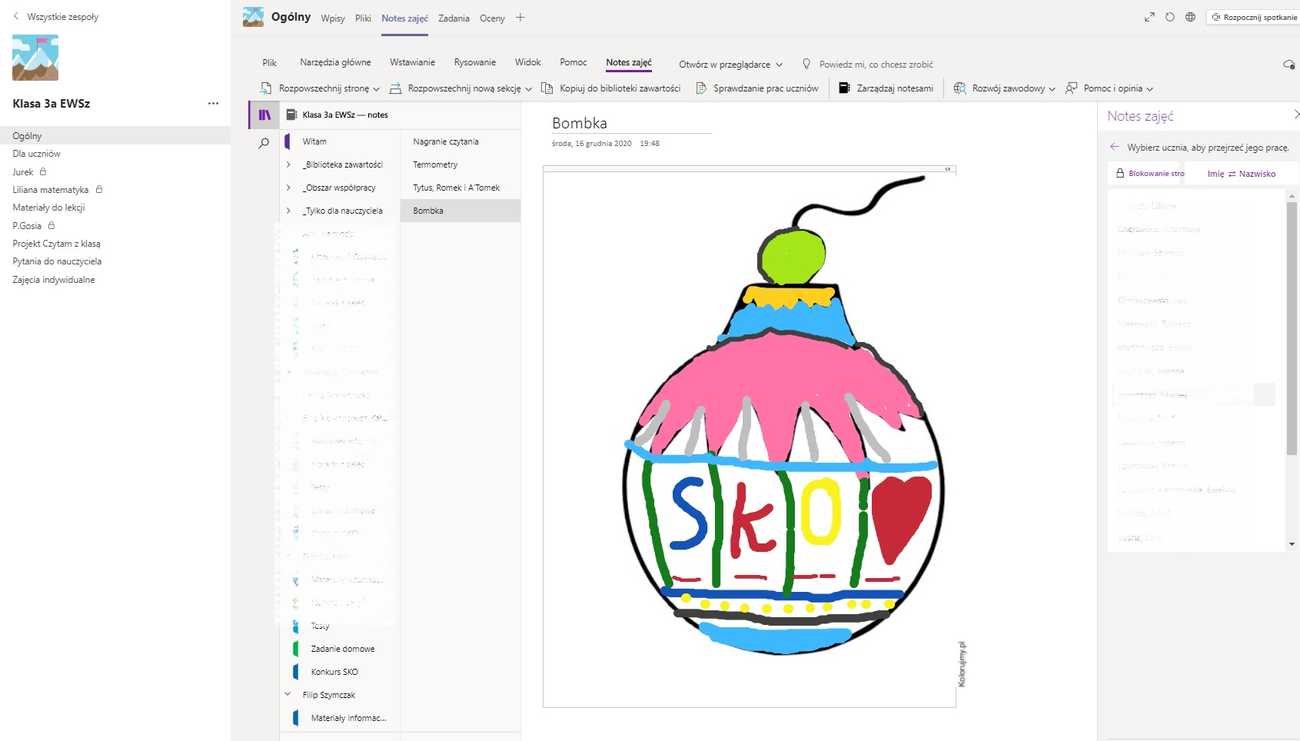The height and width of the screenshot is (741, 1300).
Task: Select the Bombka page in the list
Action: click(x=460, y=211)
